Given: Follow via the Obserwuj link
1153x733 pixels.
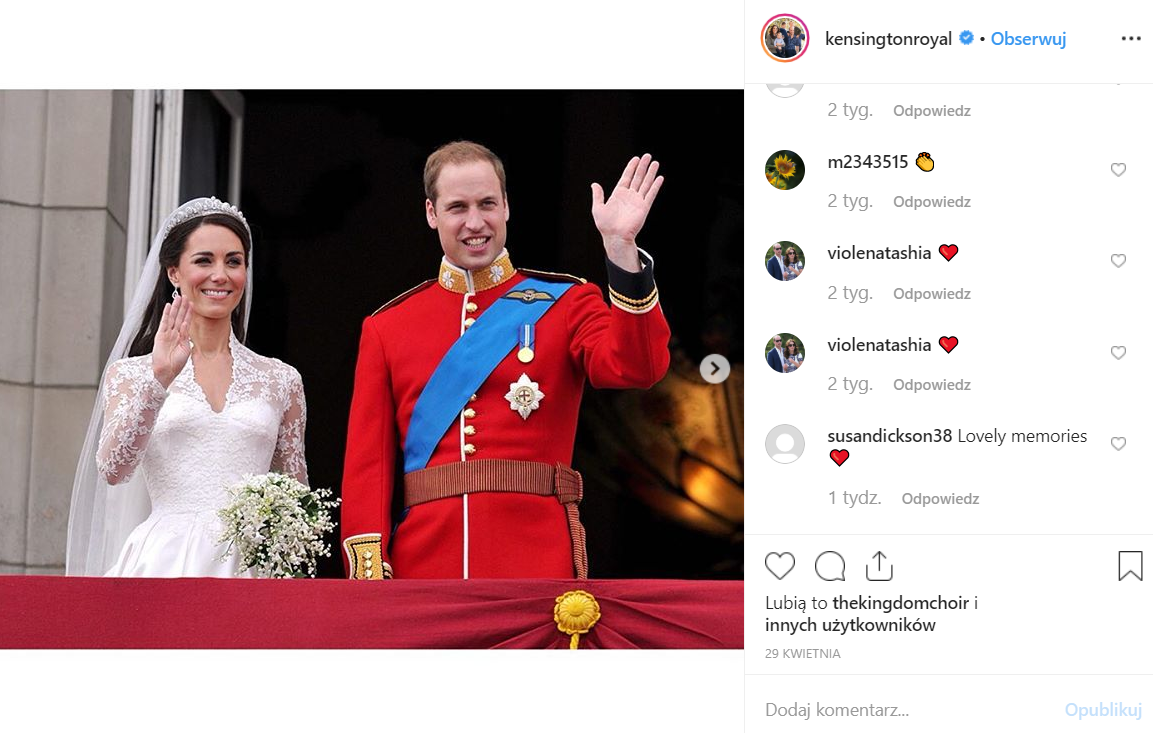Looking at the screenshot, I should tap(1028, 39).
